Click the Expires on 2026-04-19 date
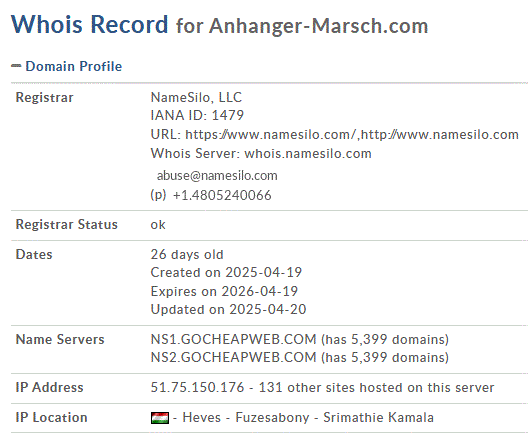The height and width of the screenshot is (439, 529). click(x=224, y=291)
